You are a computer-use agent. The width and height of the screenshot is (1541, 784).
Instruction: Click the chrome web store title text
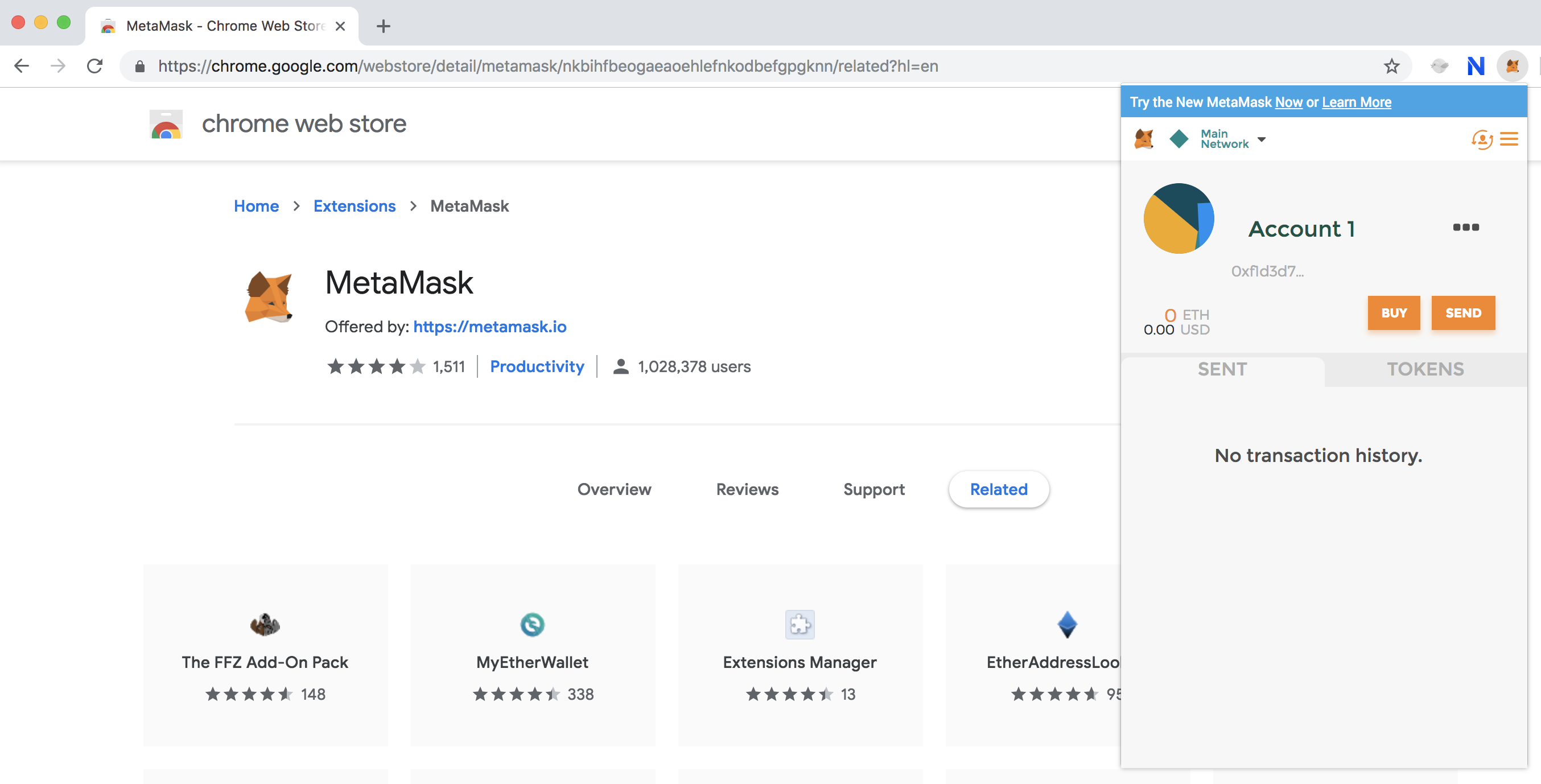304,124
